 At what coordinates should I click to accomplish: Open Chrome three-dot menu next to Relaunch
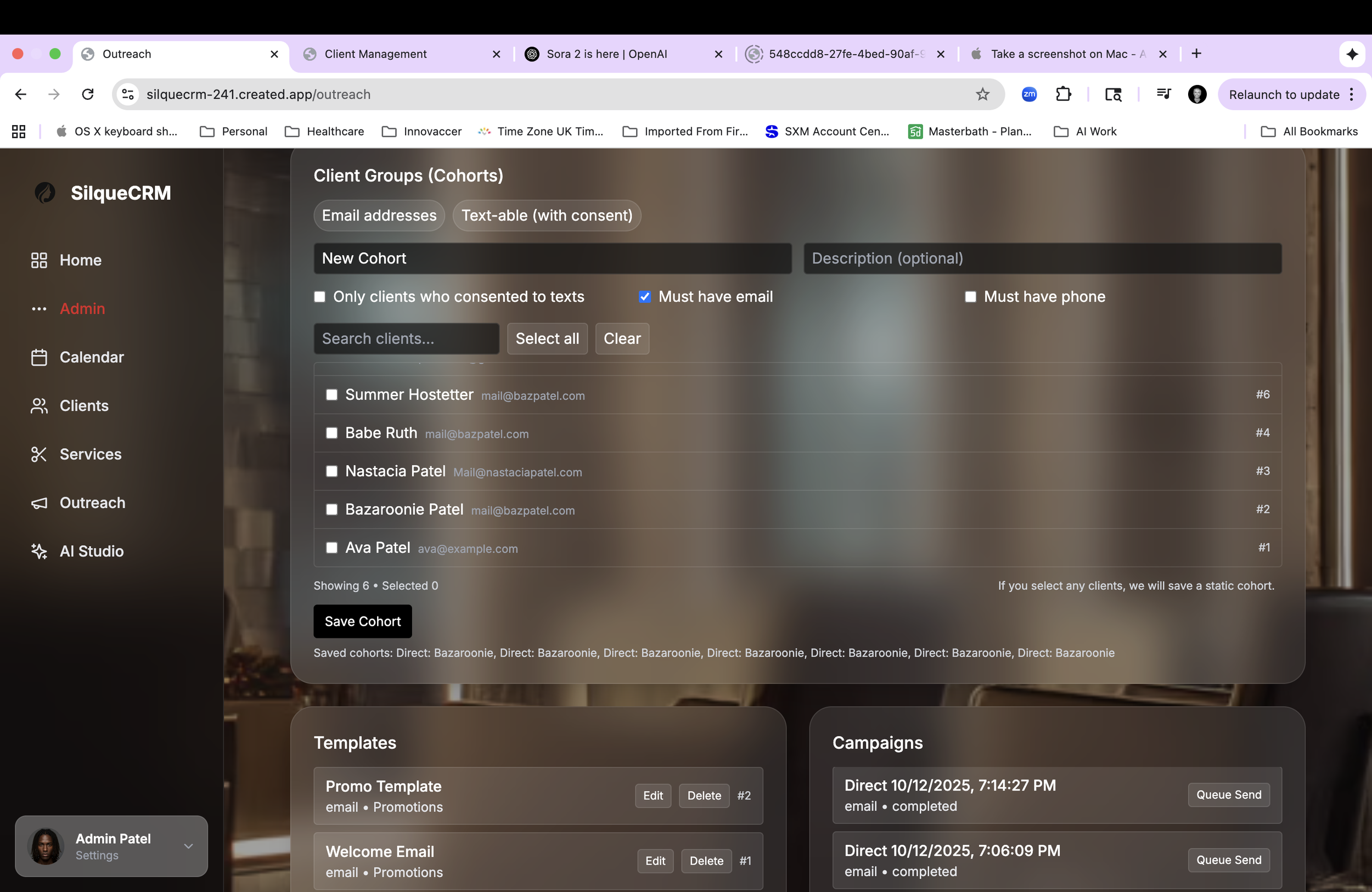(x=1352, y=94)
